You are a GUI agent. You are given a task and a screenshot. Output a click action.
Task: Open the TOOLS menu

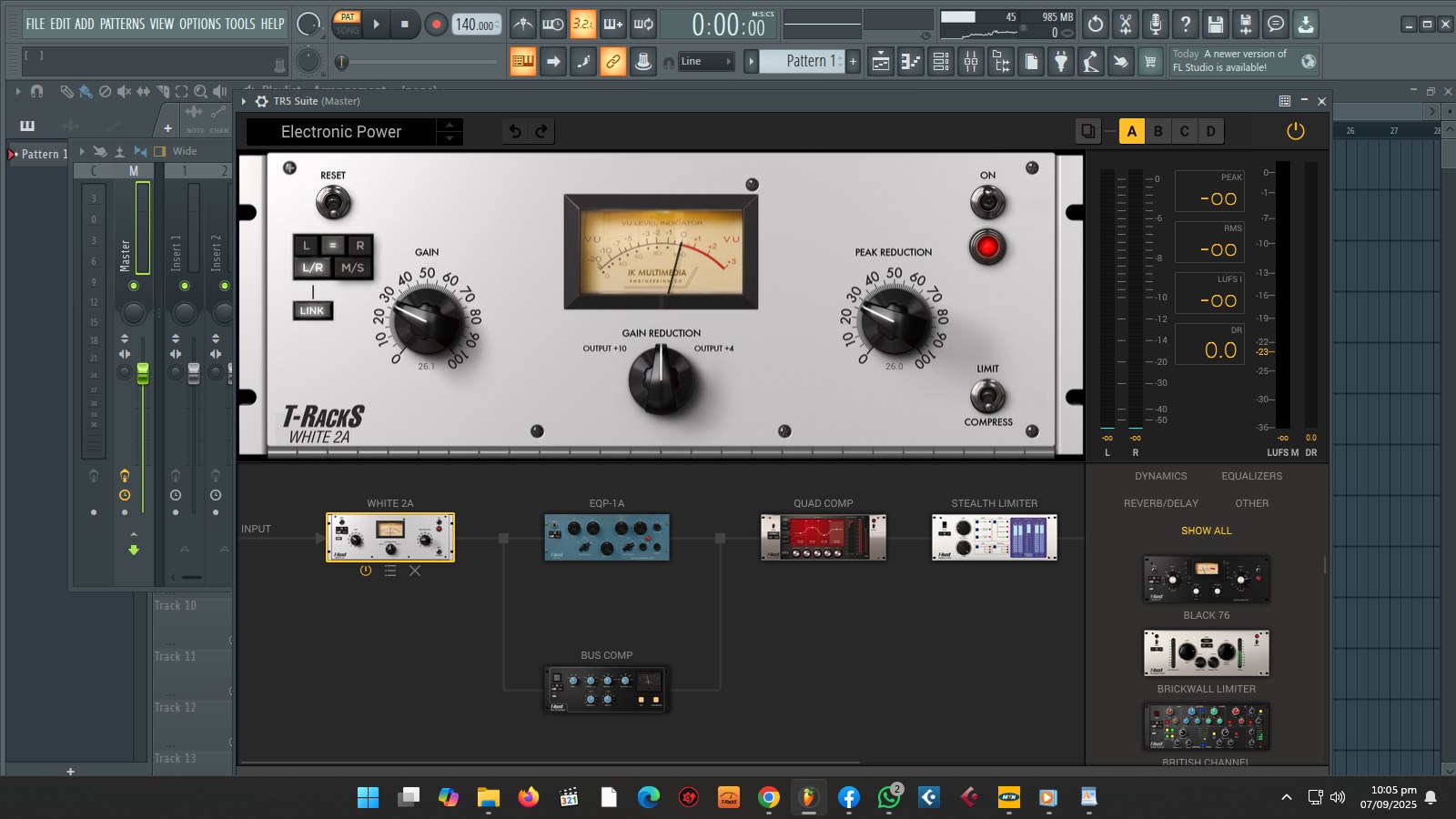241,24
